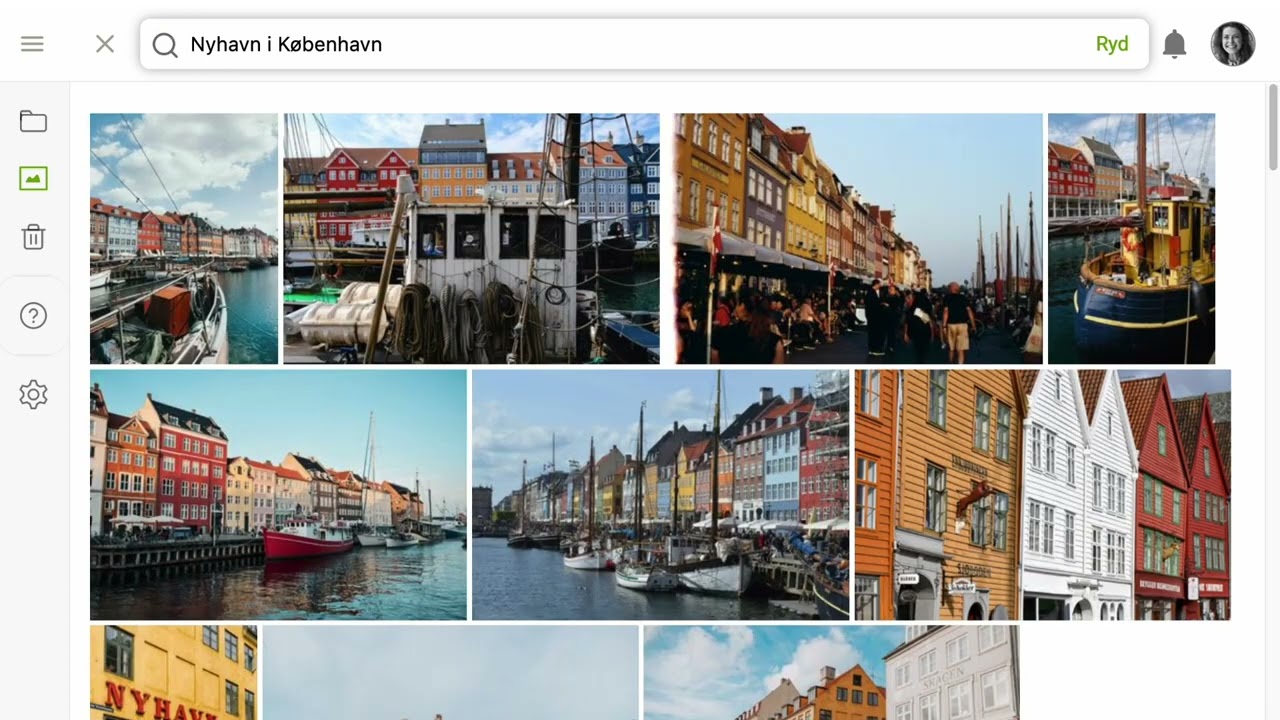Select the Photos icon in the sidebar

tap(33, 179)
